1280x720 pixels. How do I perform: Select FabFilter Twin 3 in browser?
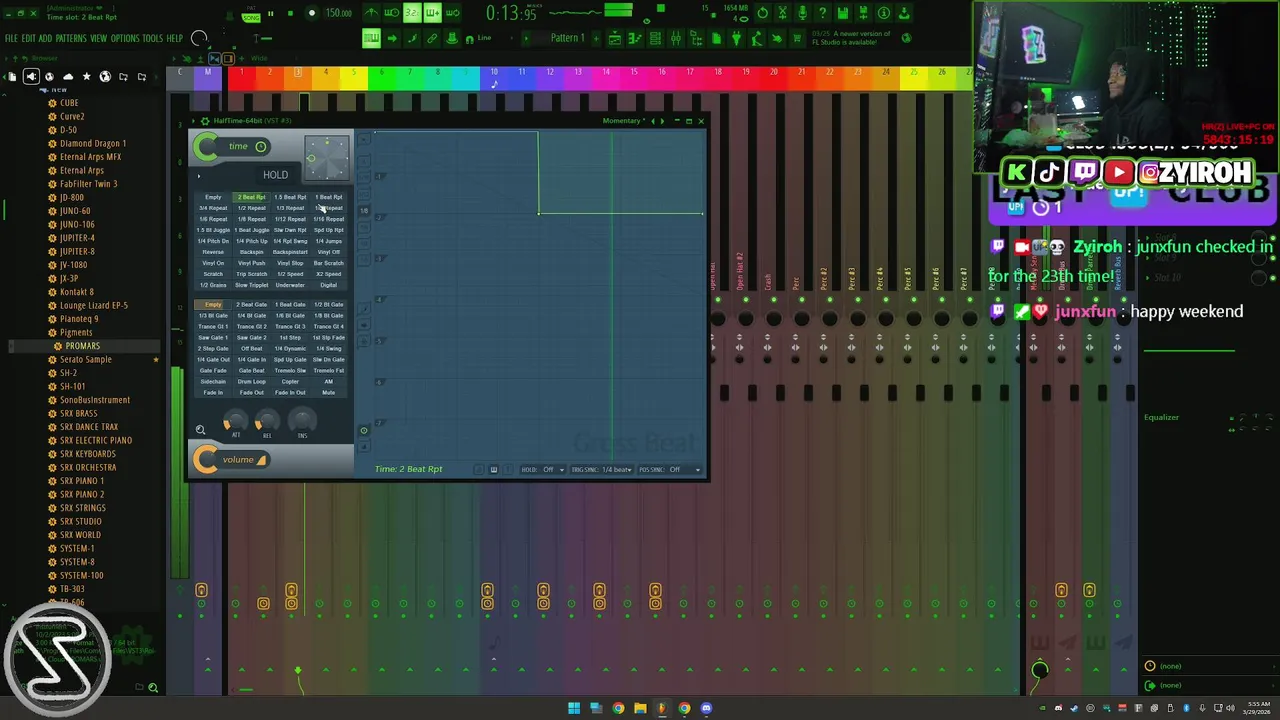88,184
